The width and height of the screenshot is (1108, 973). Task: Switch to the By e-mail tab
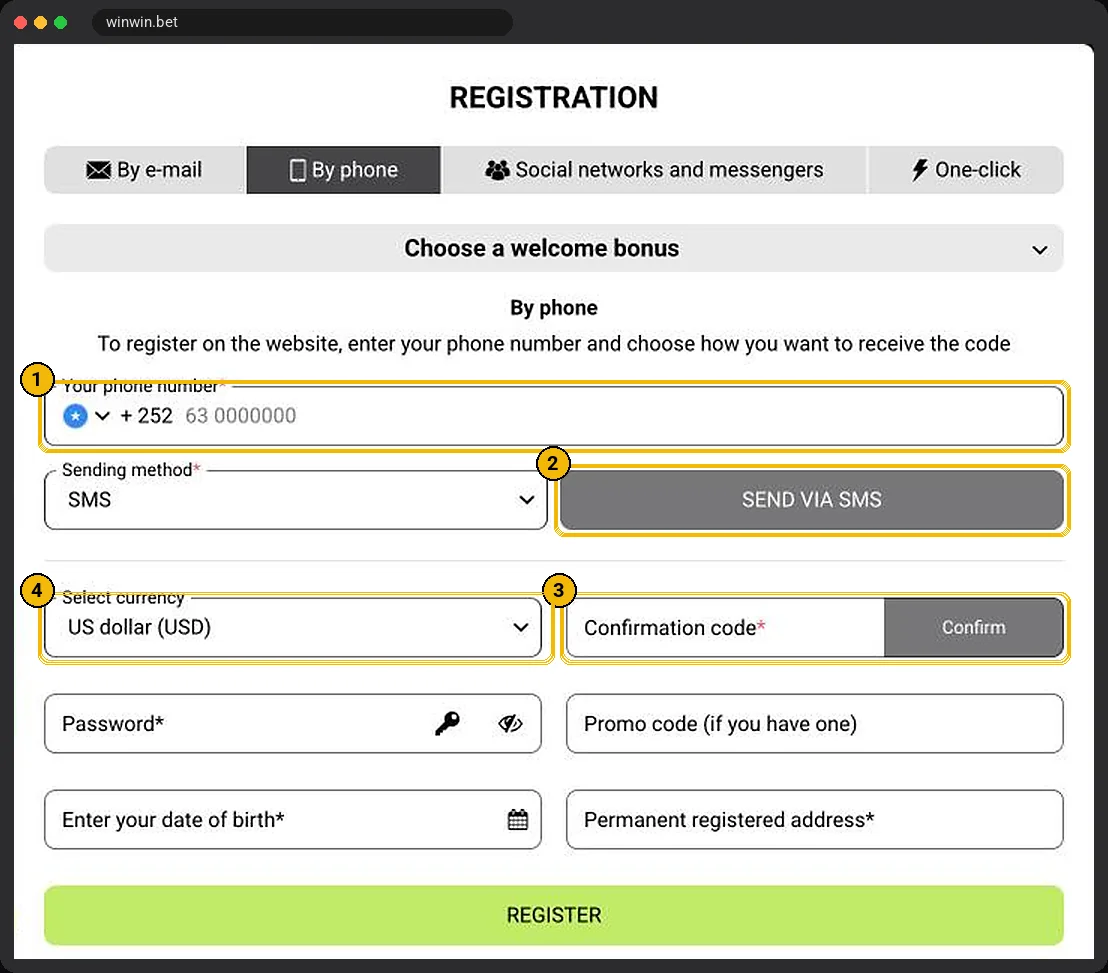(x=145, y=170)
